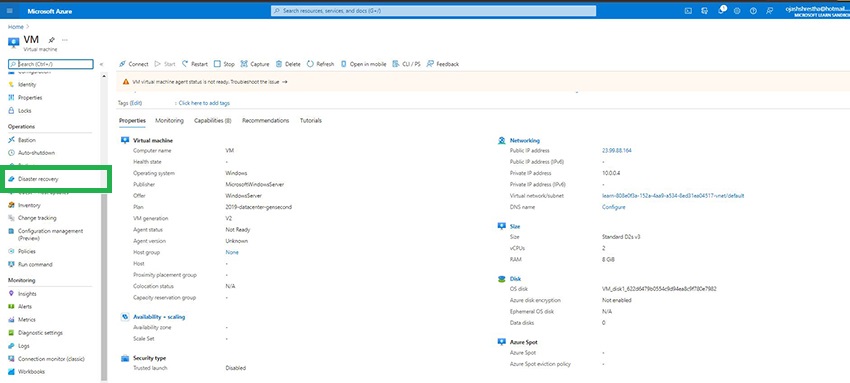Open Inventory in the sidebar

pos(29,205)
